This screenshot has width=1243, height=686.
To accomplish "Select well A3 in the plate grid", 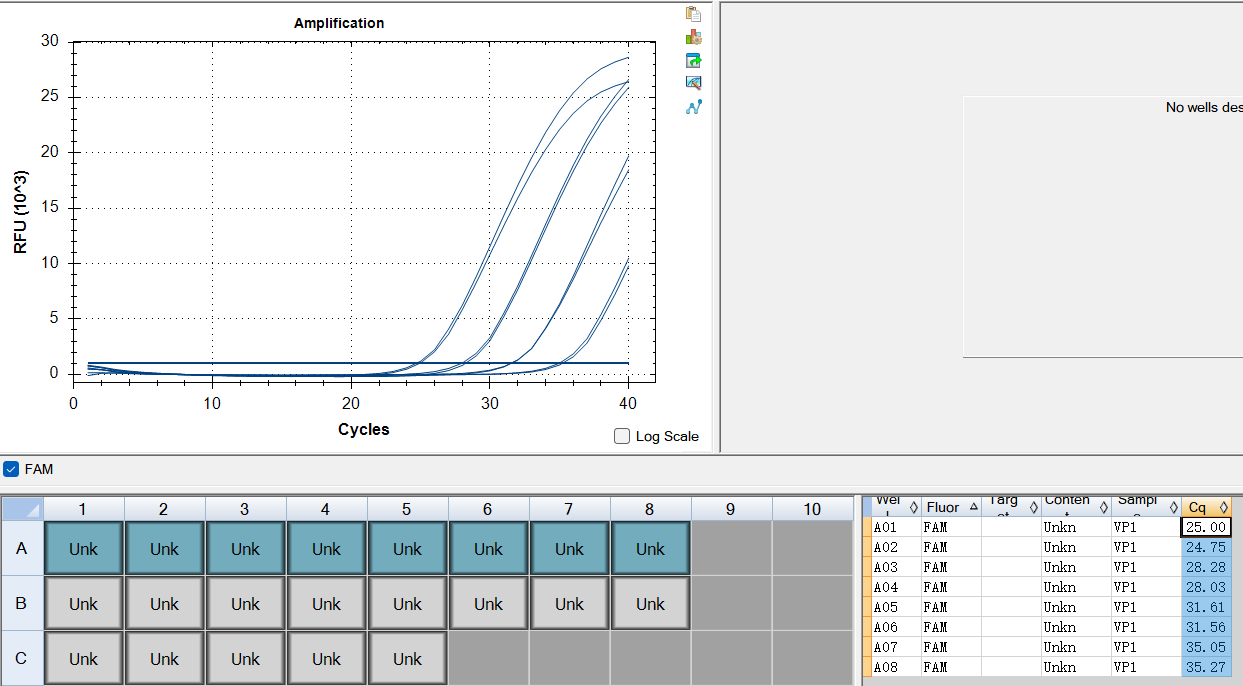I will tap(246, 549).
